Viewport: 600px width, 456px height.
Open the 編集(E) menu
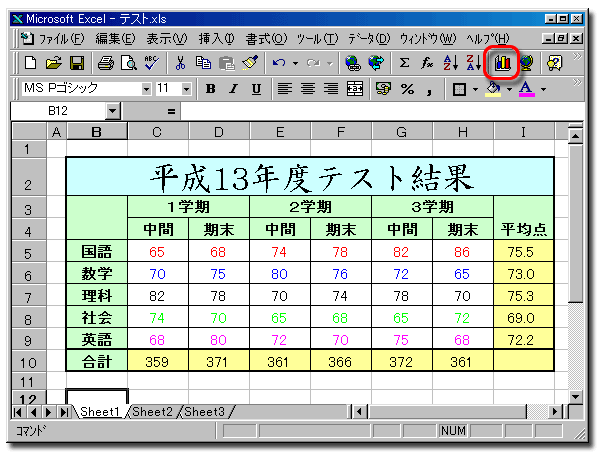click(115, 38)
